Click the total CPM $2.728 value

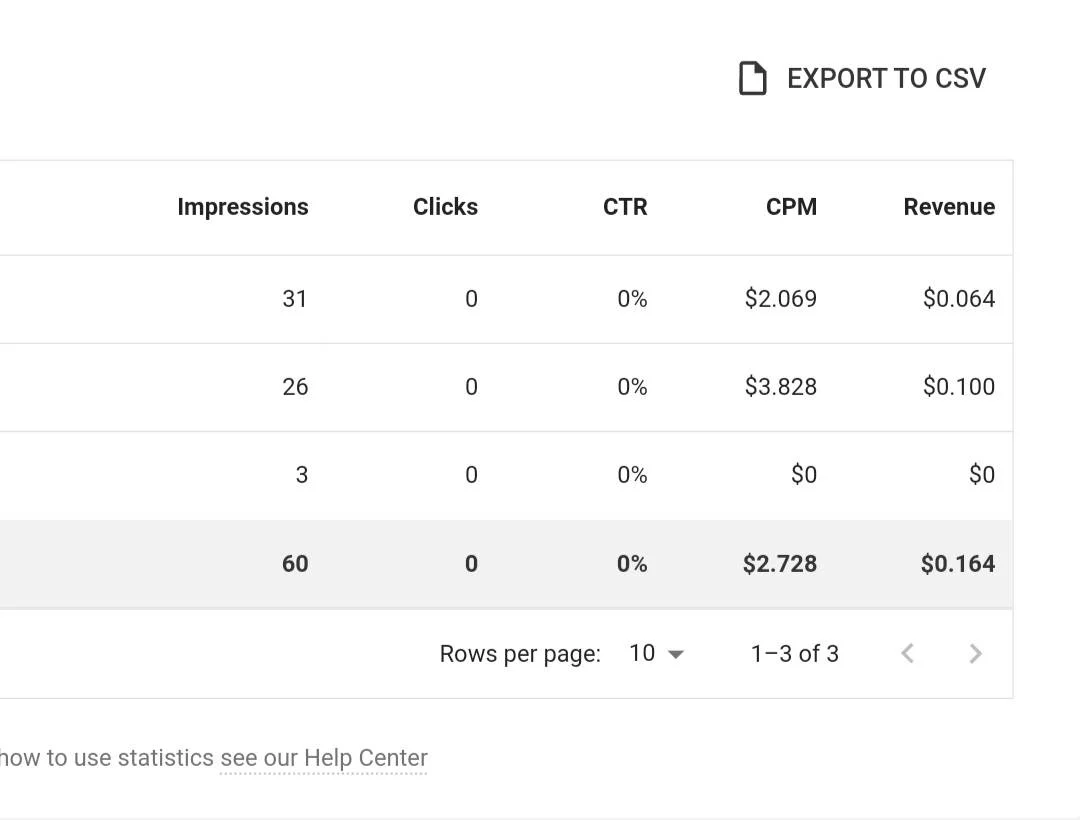point(780,564)
